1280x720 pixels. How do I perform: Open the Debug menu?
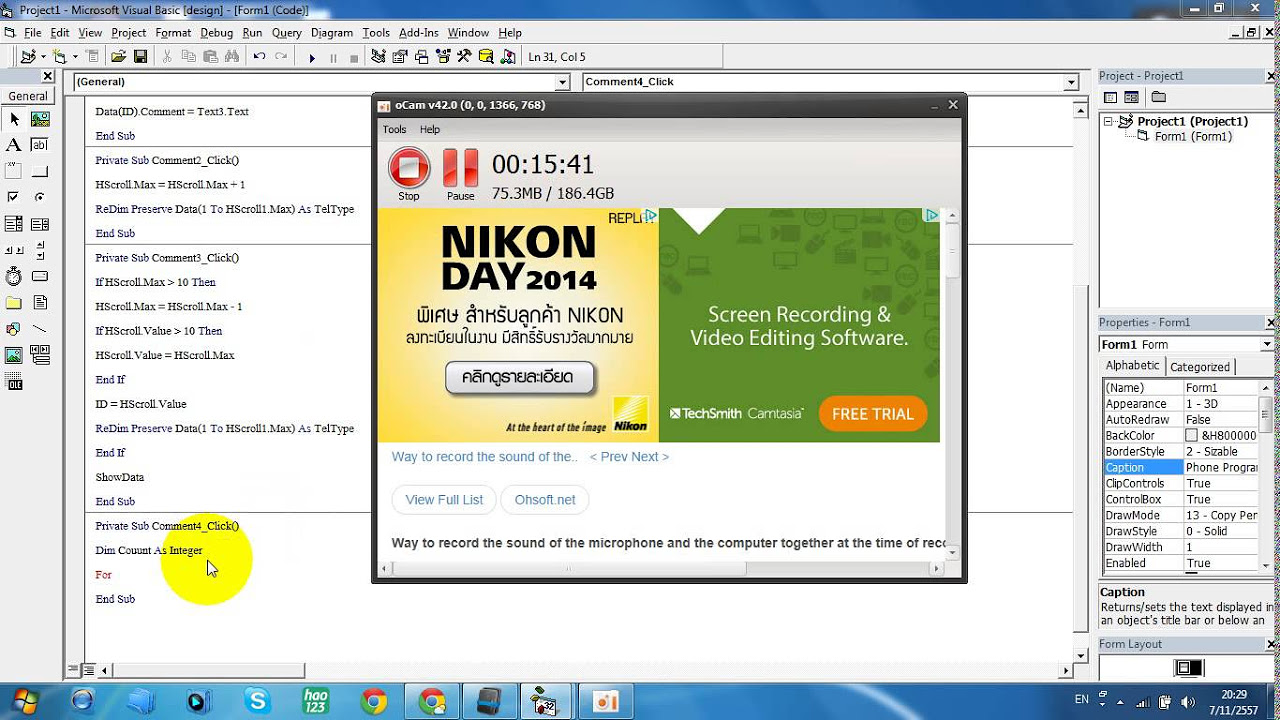click(216, 33)
